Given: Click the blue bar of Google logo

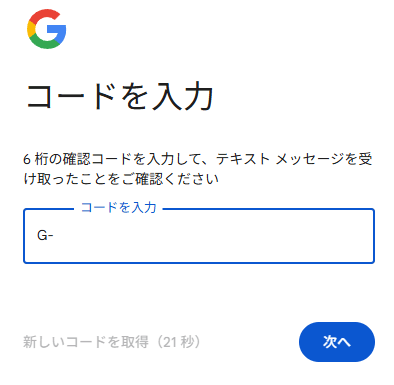Looking at the screenshot, I should (x=57, y=32).
